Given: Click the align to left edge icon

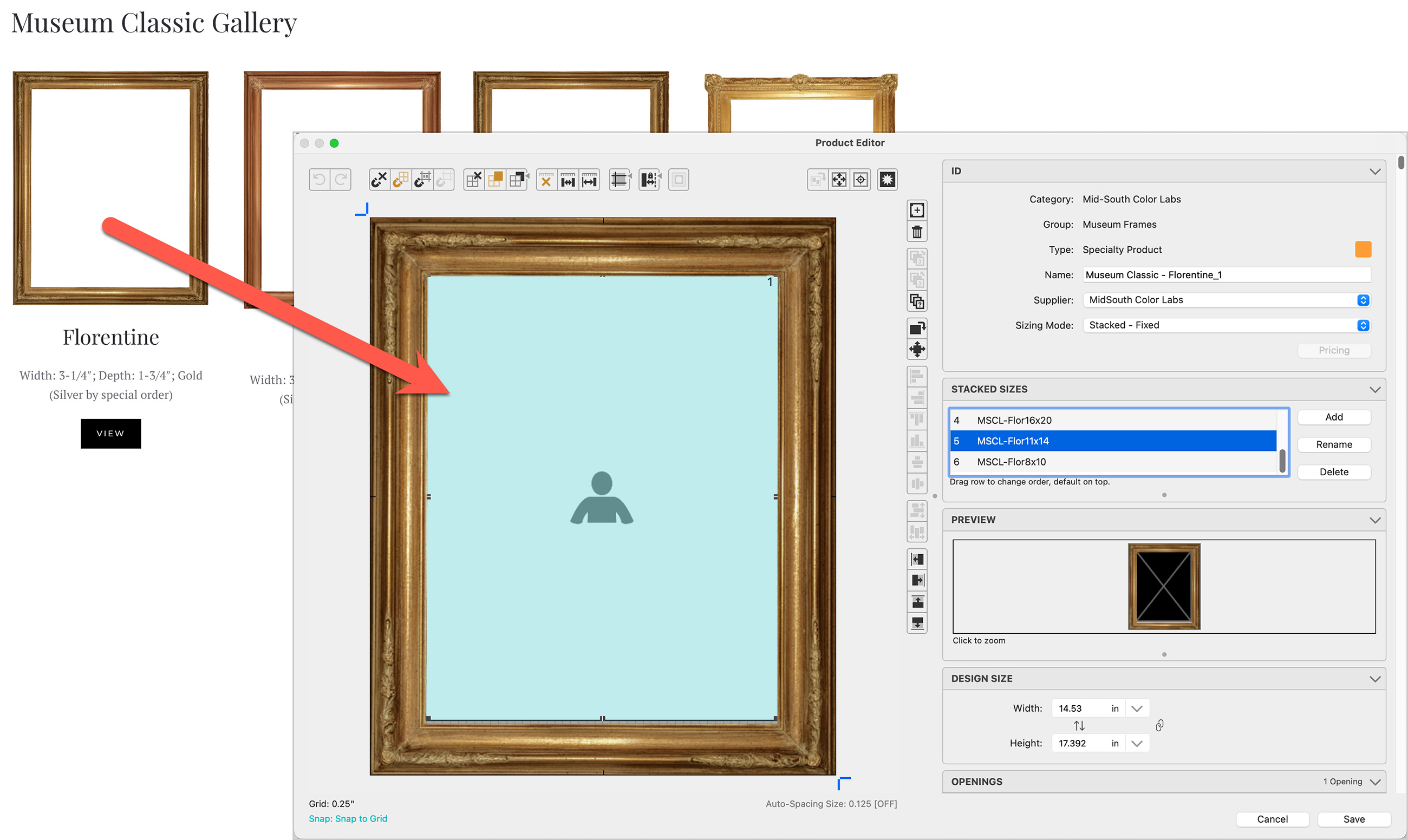Looking at the screenshot, I should click(x=917, y=559).
